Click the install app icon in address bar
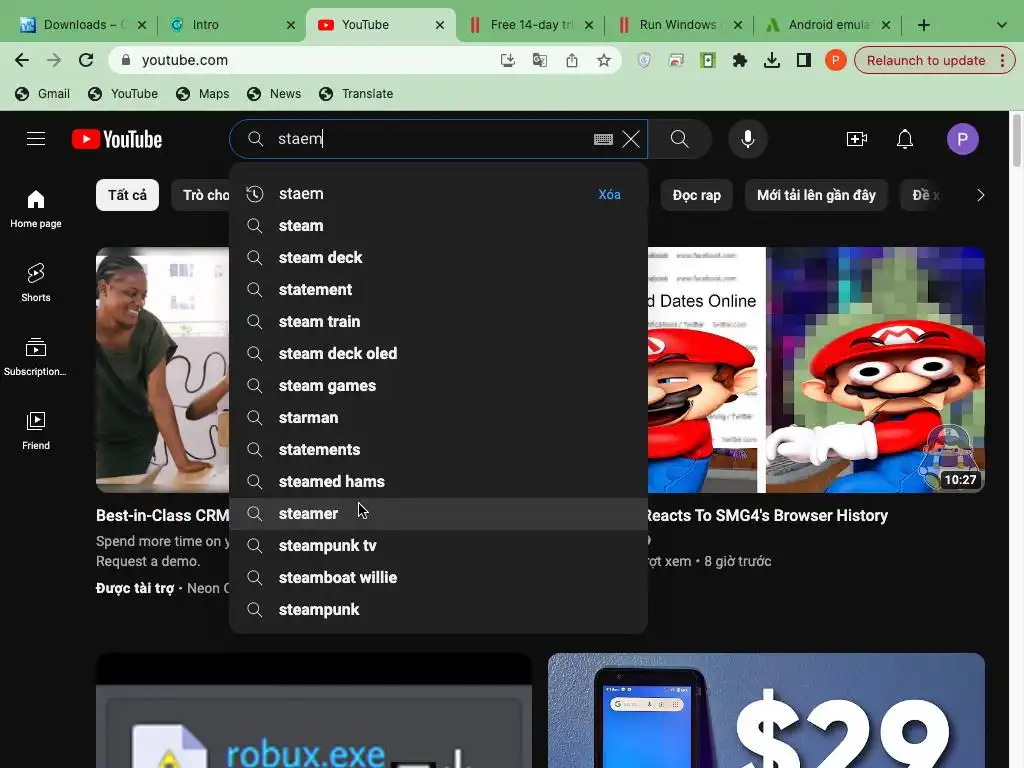 point(507,60)
